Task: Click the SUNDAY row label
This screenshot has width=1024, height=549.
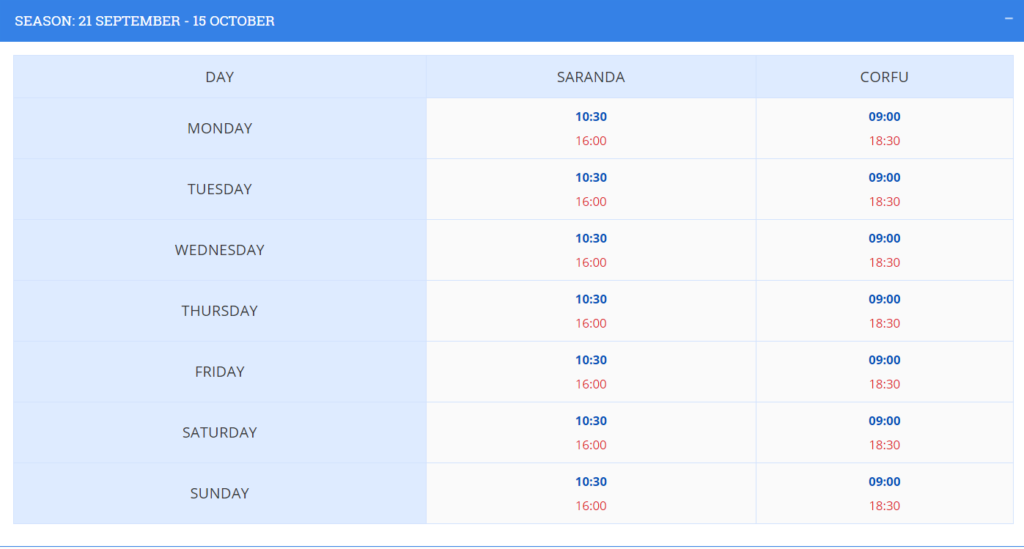Action: [x=219, y=494]
